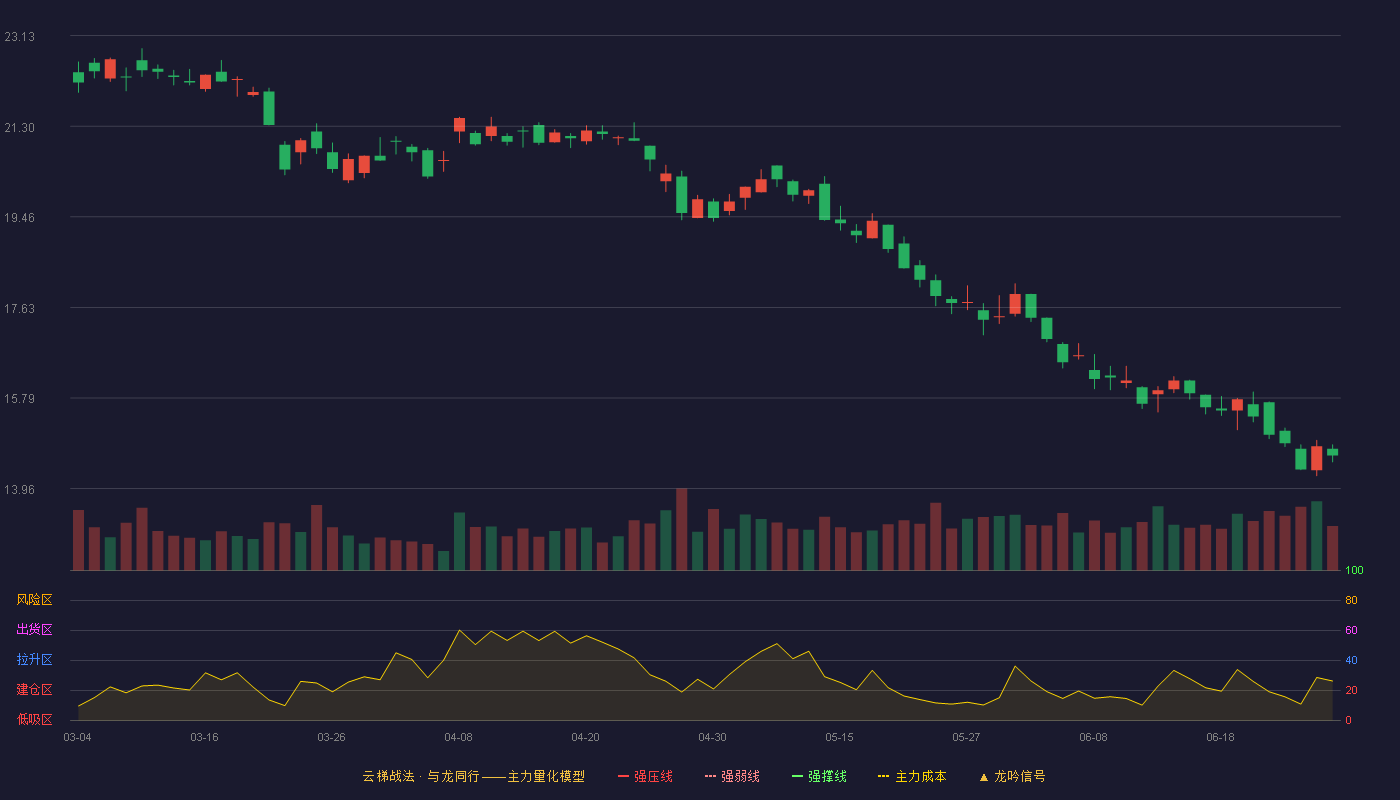Click the 04-20 date label
Viewport: 1400px width, 800px height.
[585, 737]
